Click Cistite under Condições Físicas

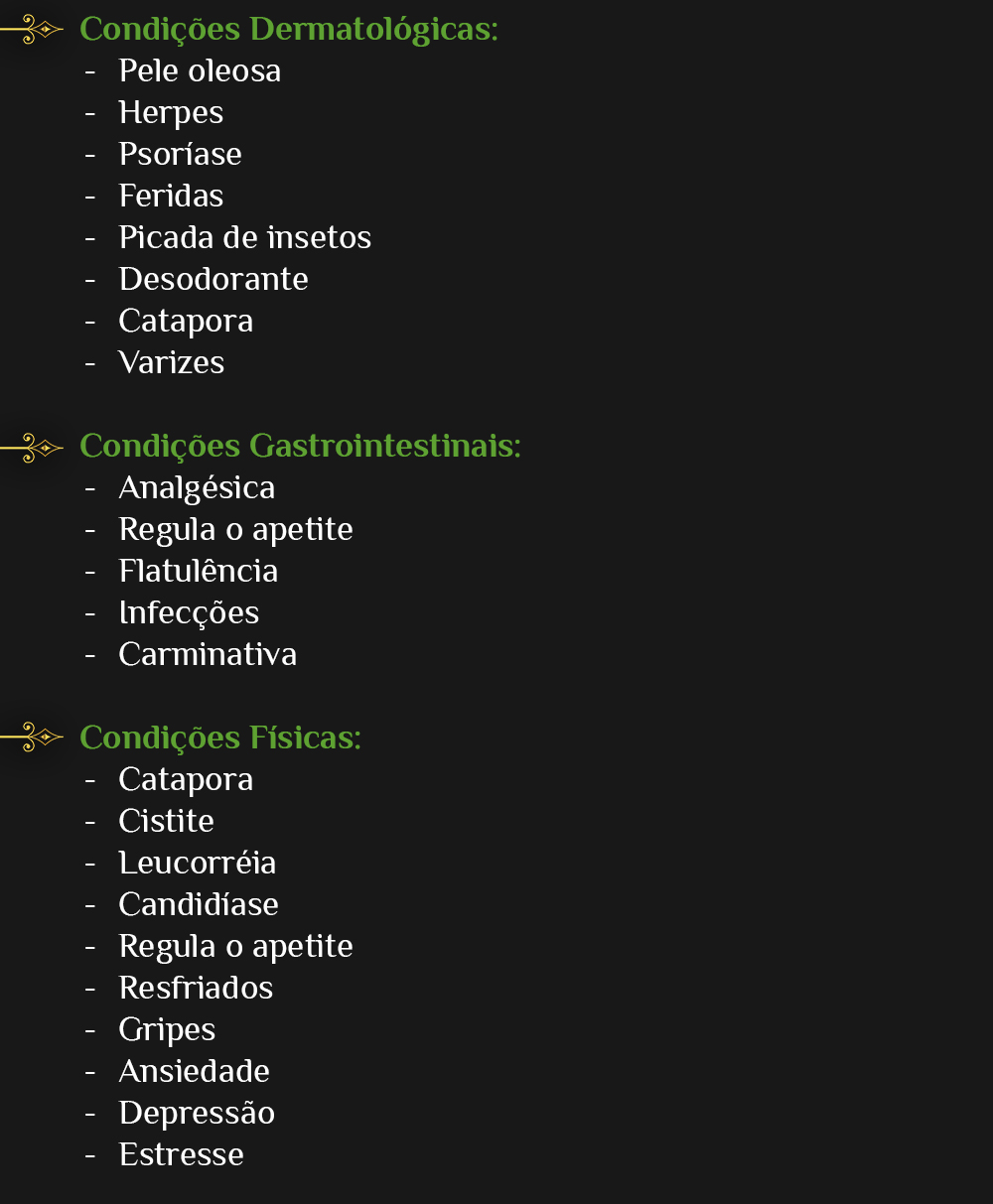coord(166,822)
